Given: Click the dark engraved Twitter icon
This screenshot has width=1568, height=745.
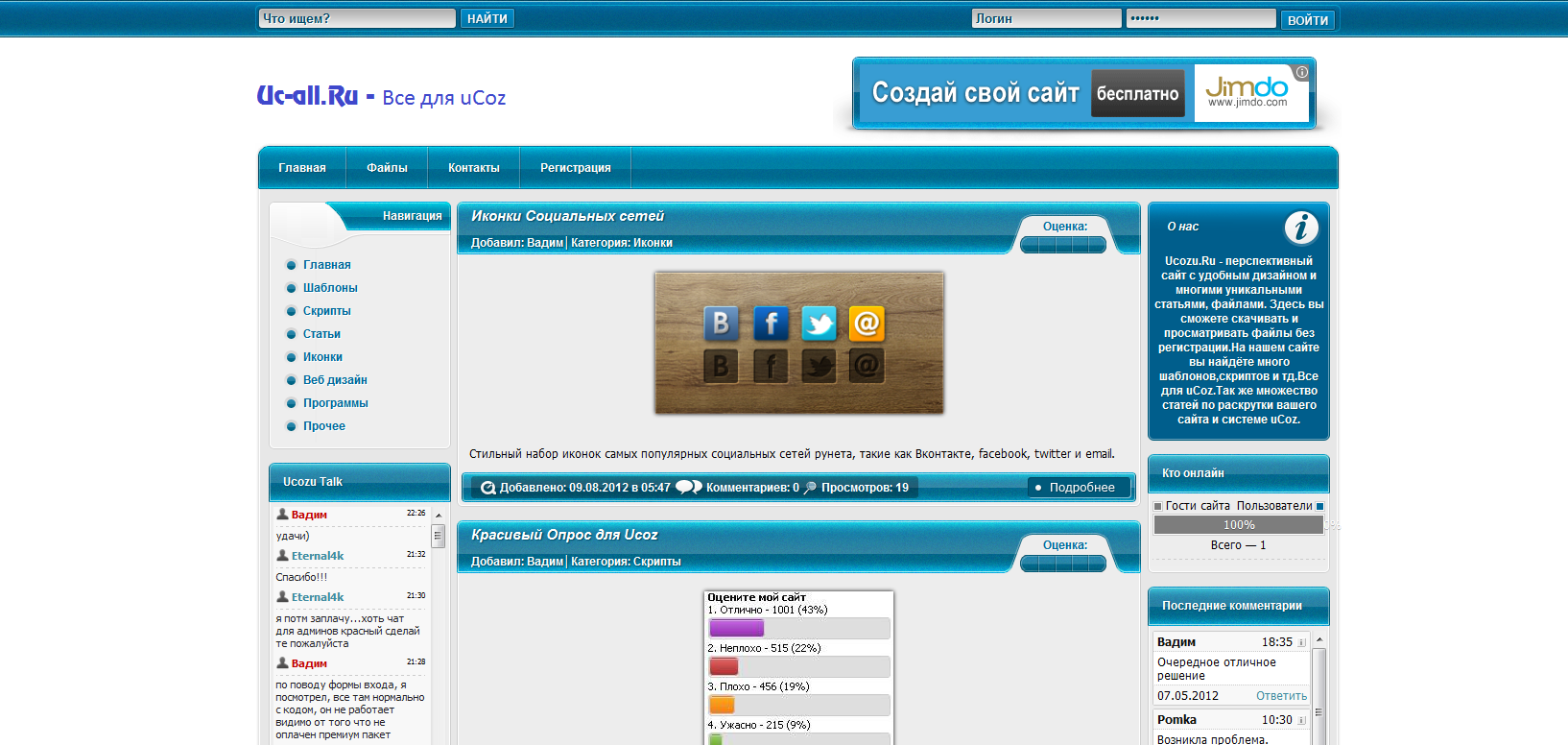Looking at the screenshot, I should click(819, 366).
